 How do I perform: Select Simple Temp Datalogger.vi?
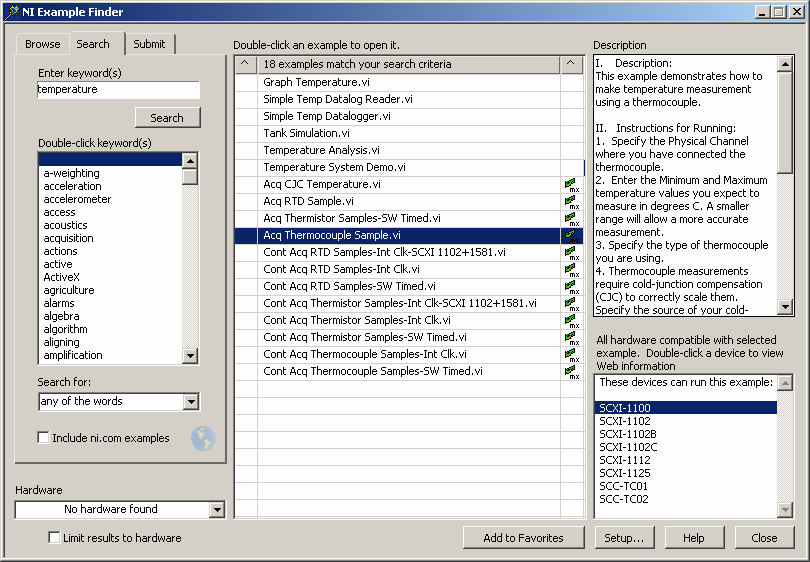(326, 116)
